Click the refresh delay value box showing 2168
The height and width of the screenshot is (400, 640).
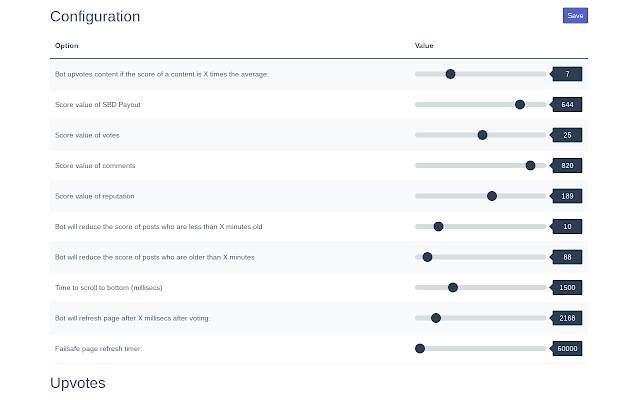pos(567,318)
